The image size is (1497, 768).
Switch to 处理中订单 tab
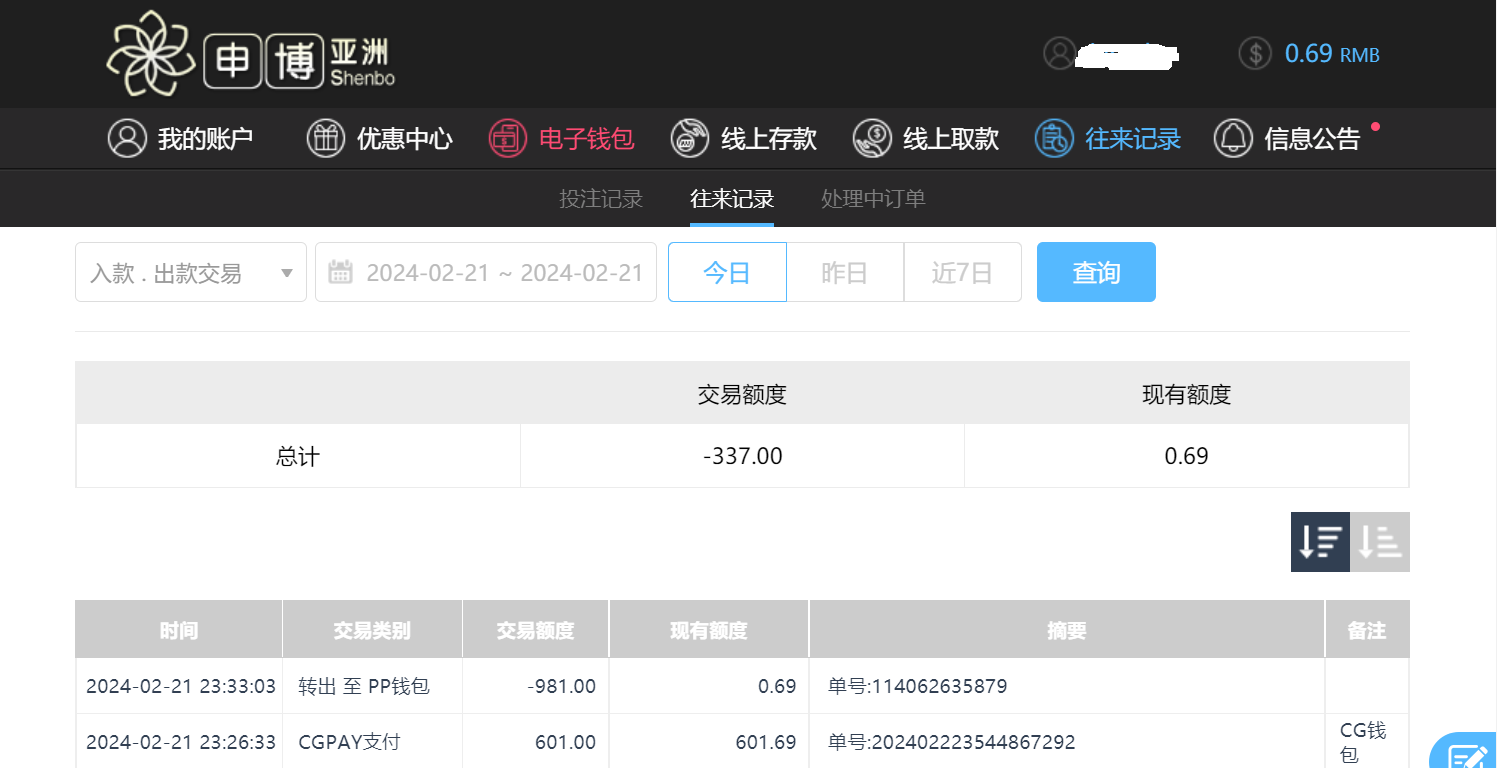873,198
